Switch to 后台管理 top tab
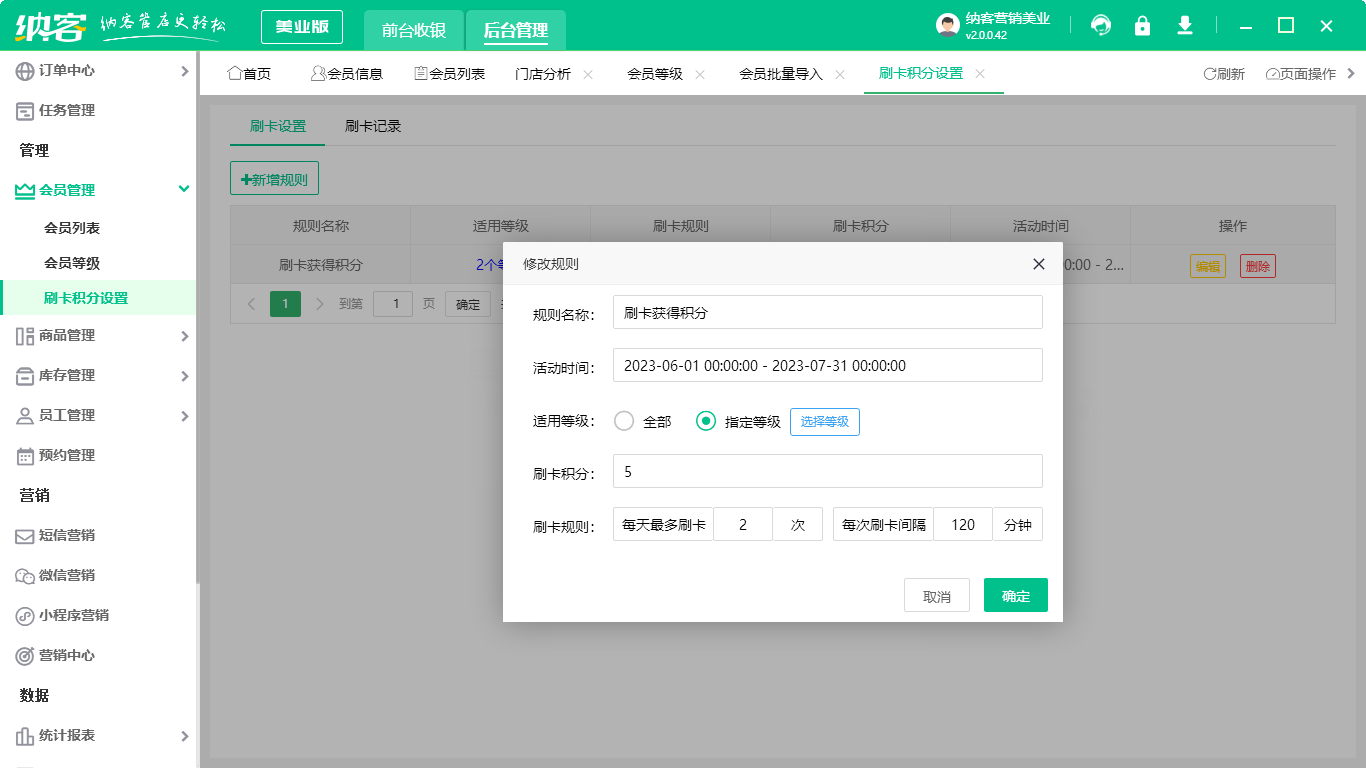The image size is (1366, 768). point(515,30)
